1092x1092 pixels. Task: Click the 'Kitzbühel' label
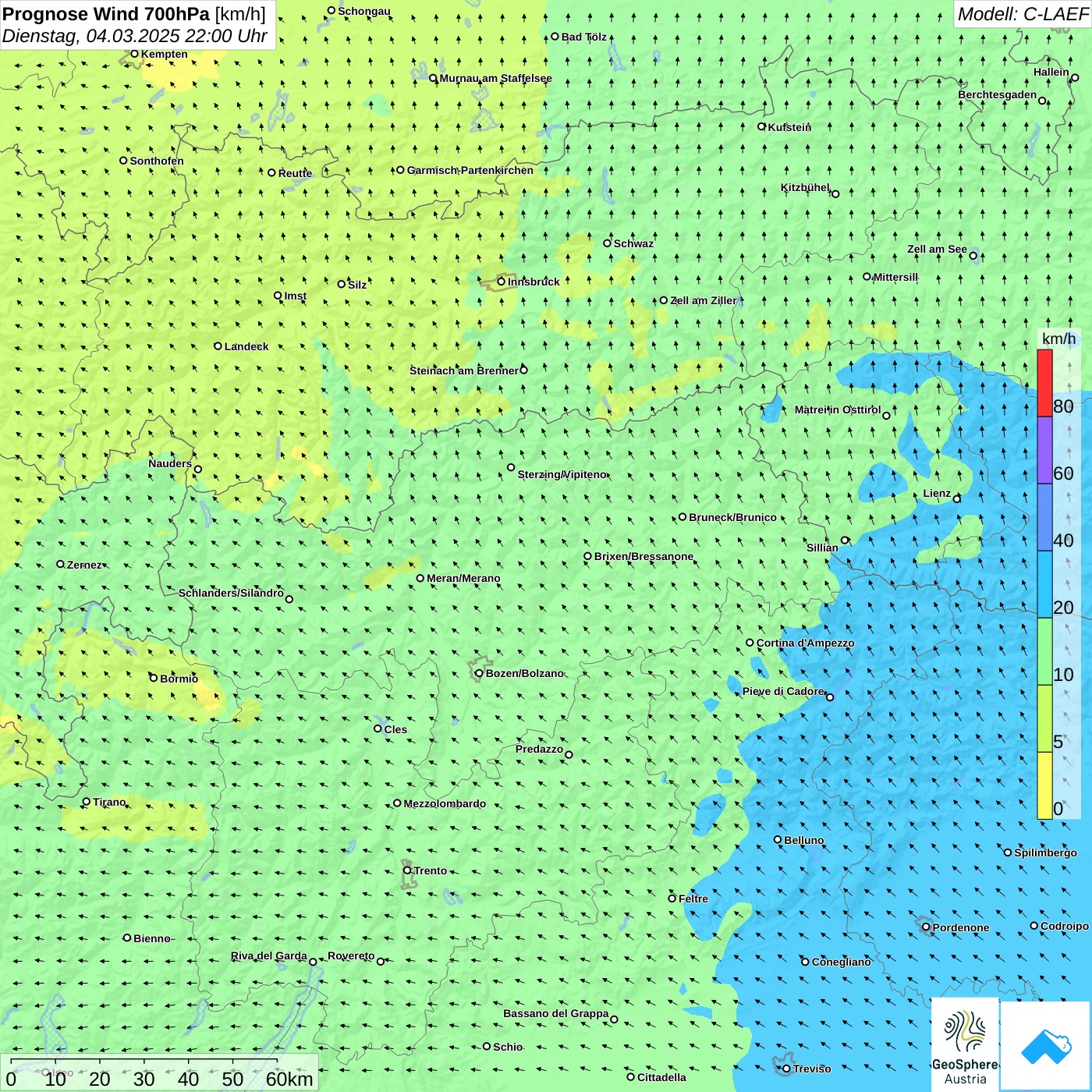tap(805, 187)
